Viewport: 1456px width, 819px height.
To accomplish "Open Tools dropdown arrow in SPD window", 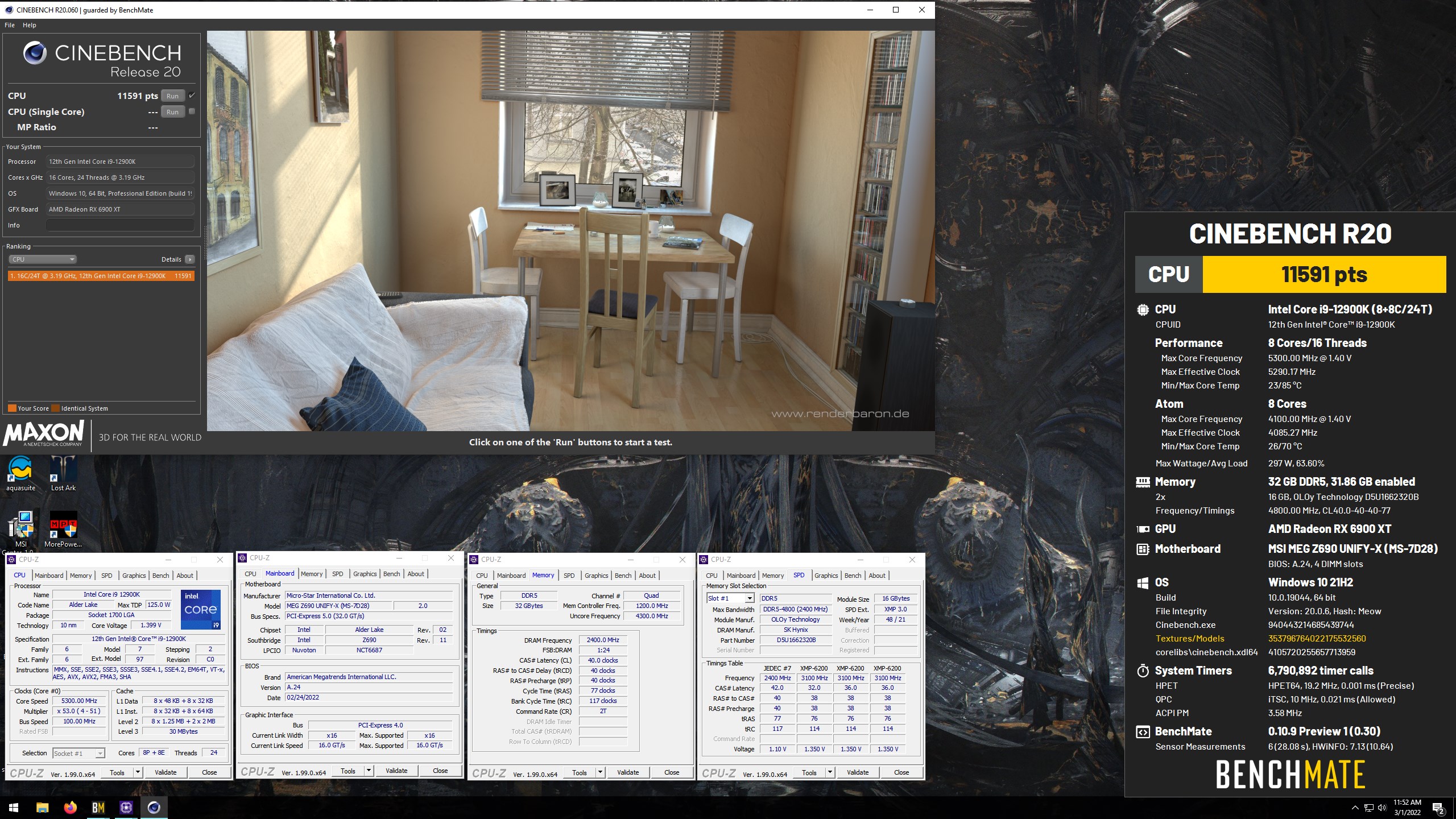I will (830, 772).
